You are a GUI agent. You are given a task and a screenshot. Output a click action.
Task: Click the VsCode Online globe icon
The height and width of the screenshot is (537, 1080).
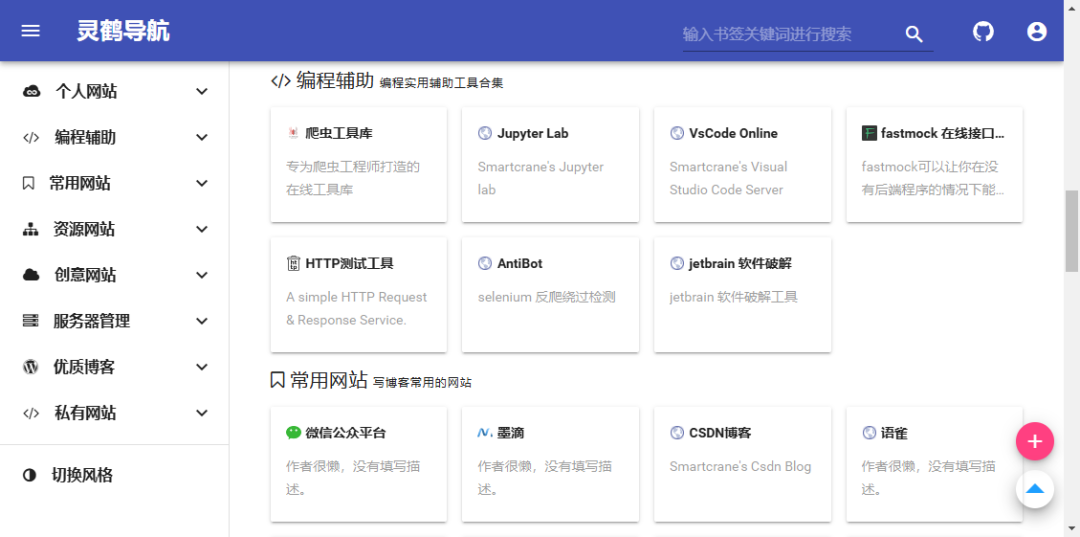[677, 133]
